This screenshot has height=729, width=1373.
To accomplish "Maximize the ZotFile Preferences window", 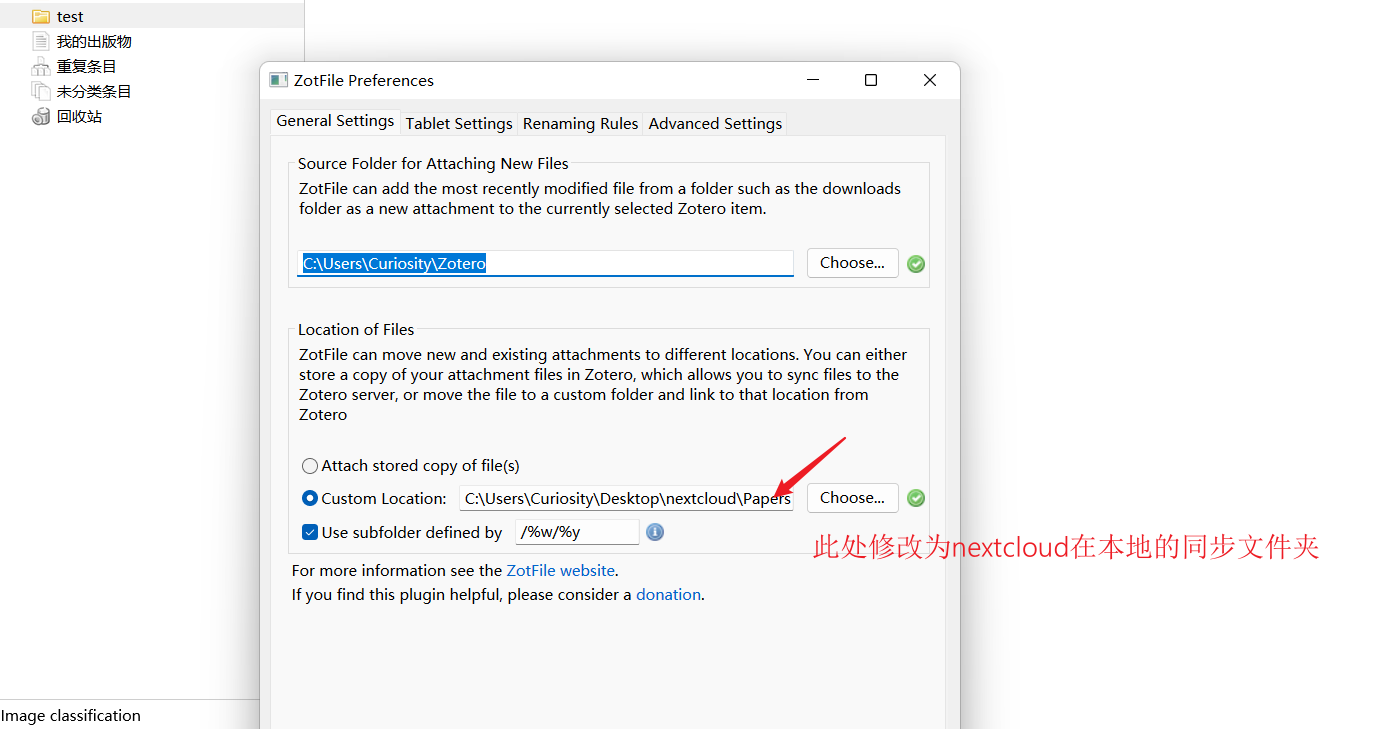I will click(x=871, y=80).
